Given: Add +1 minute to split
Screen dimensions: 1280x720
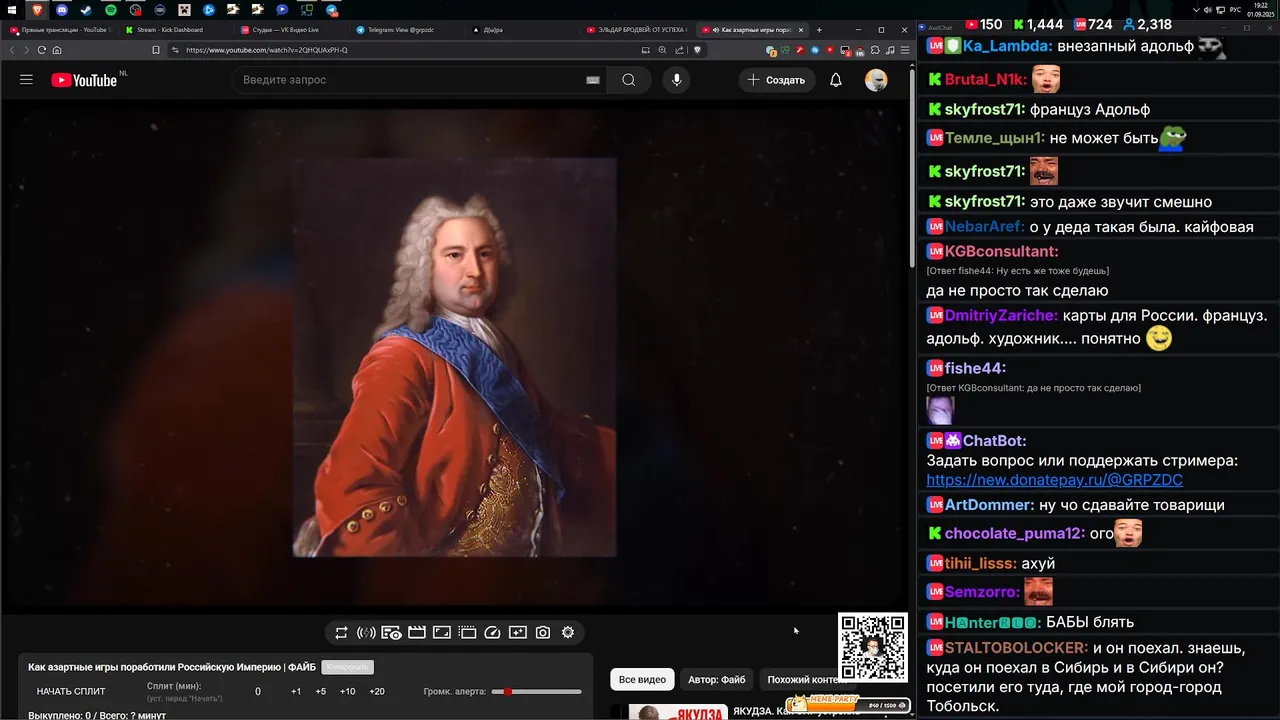Looking at the screenshot, I should (296, 691).
